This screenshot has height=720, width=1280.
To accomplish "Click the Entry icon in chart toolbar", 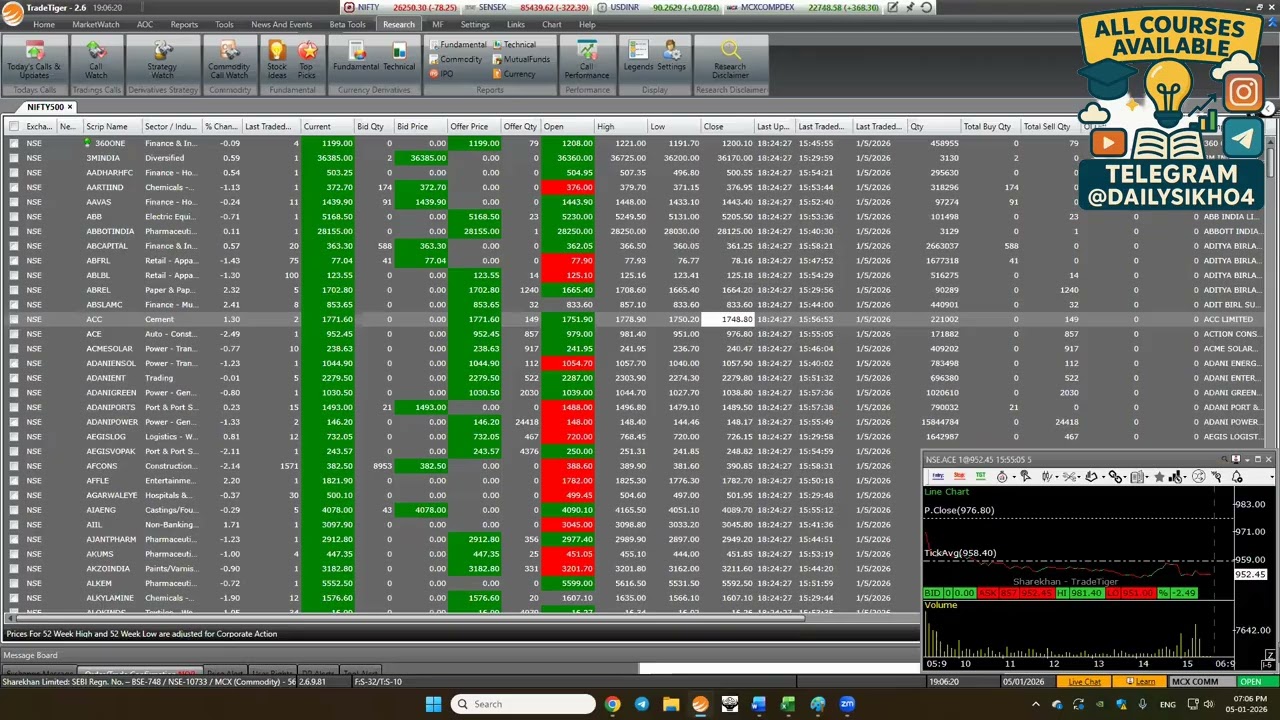I will (x=938, y=477).
